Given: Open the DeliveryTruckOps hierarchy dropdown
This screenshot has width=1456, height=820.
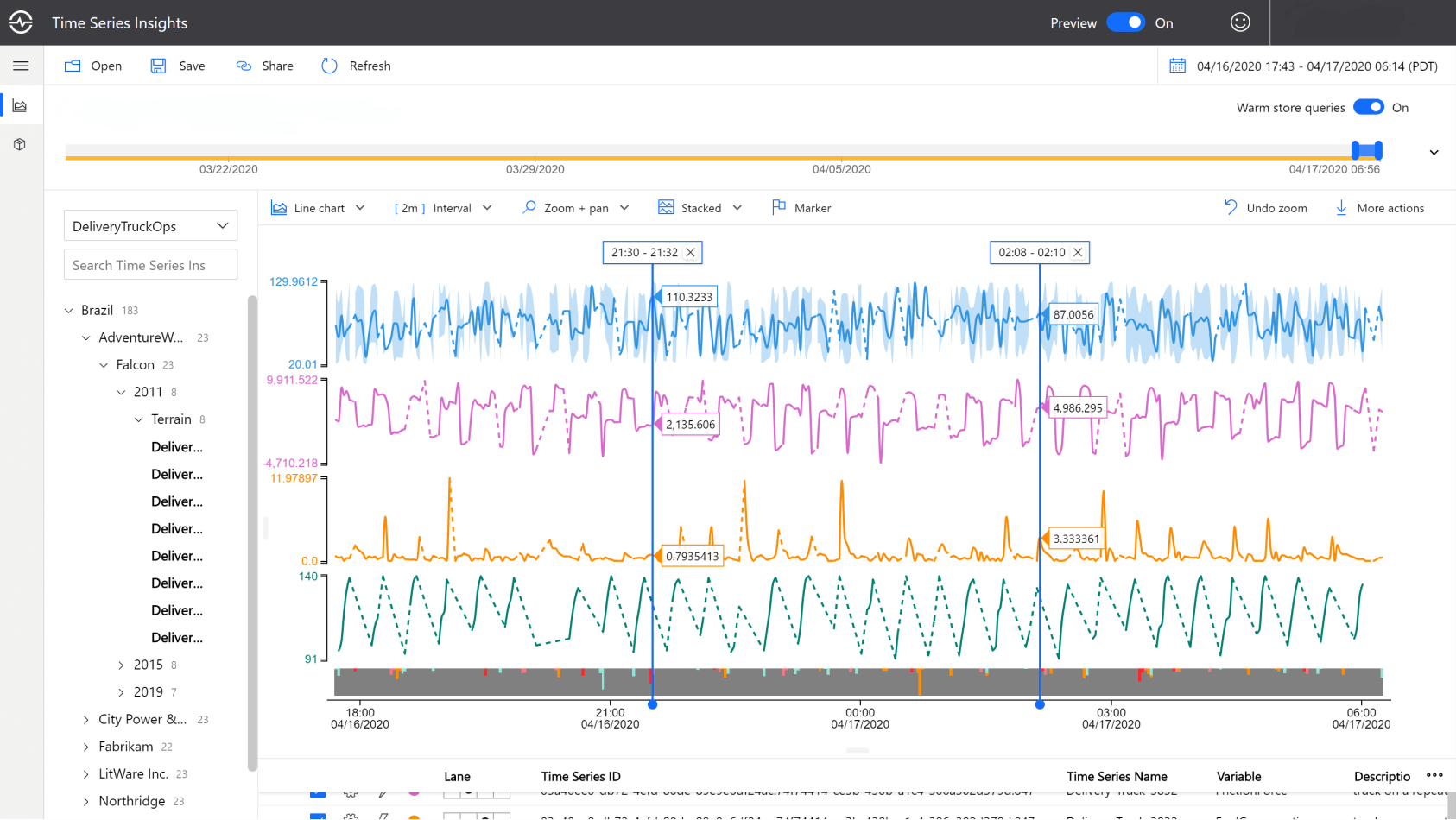Looking at the screenshot, I should [150, 226].
